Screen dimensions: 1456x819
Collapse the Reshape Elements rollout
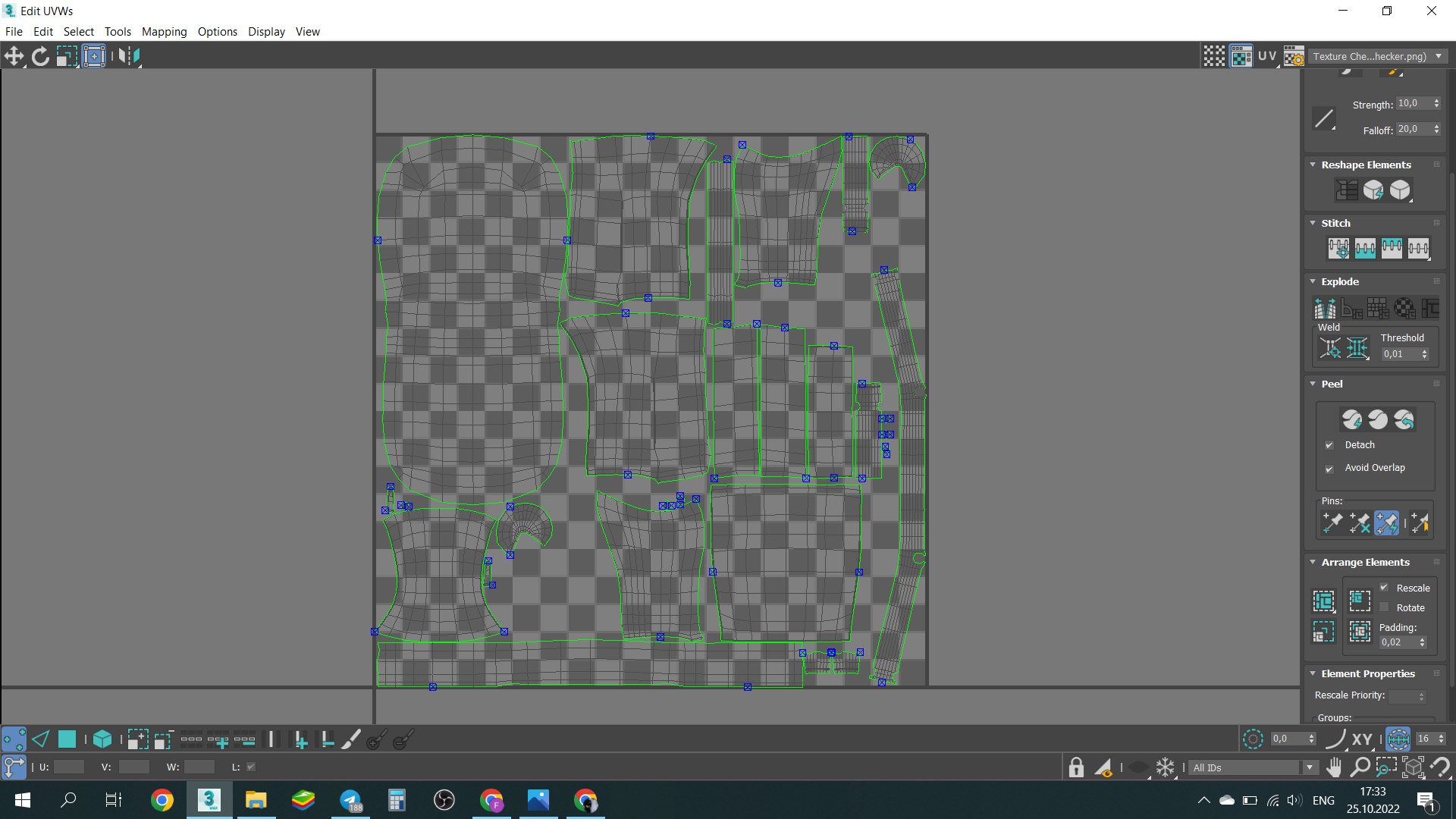click(x=1313, y=165)
